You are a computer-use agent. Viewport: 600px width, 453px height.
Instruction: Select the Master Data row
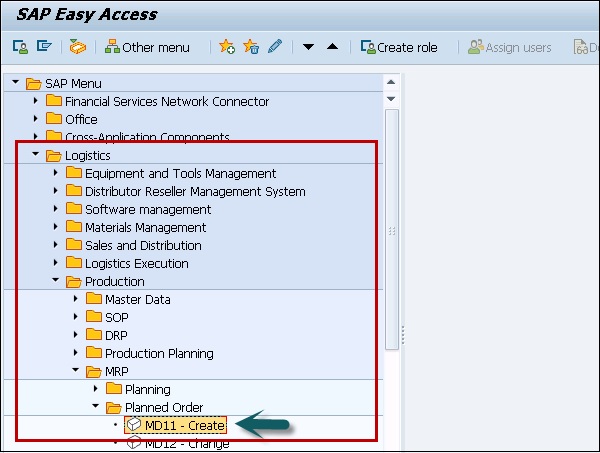click(193, 299)
